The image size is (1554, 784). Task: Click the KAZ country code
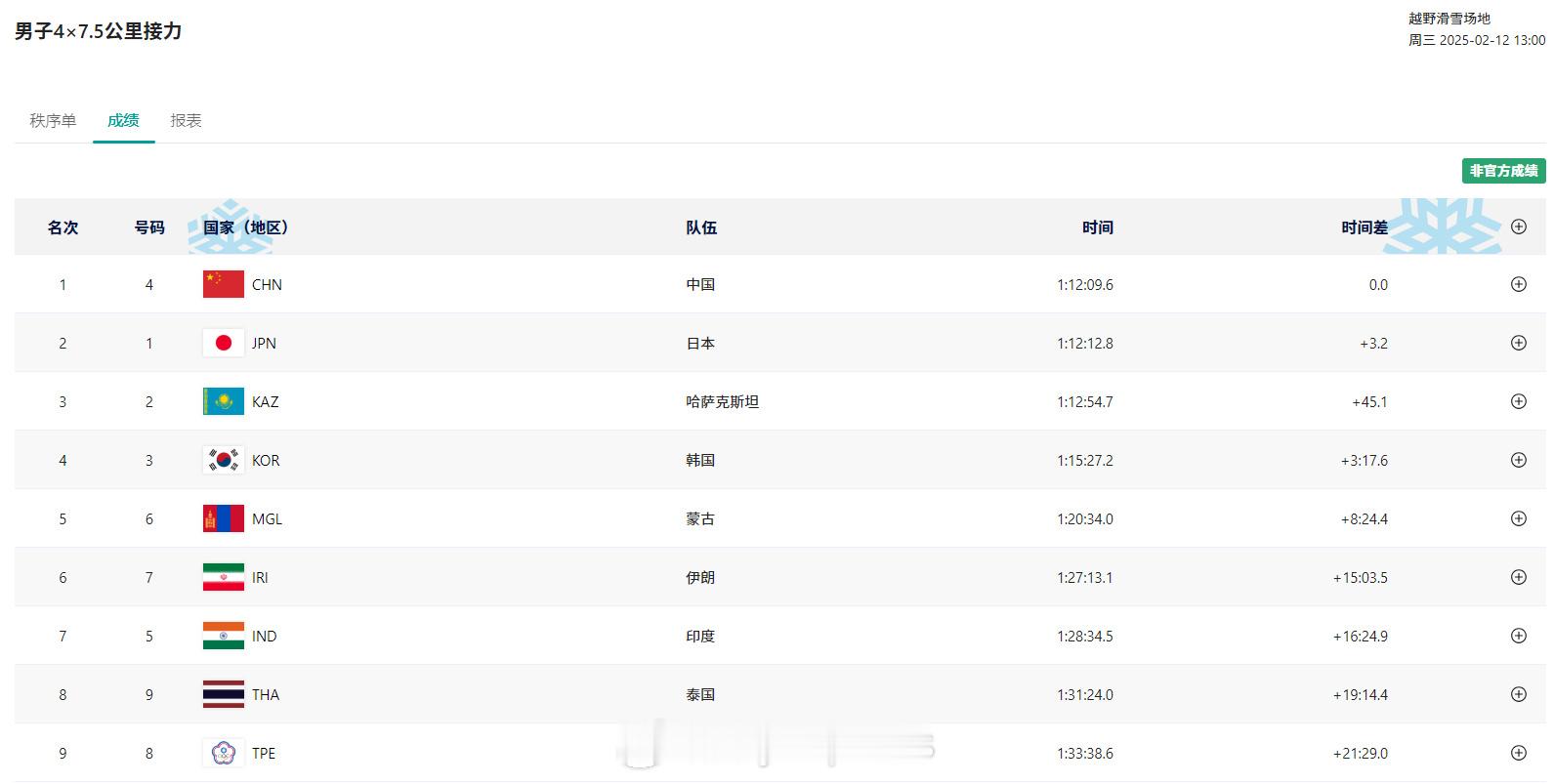265,402
